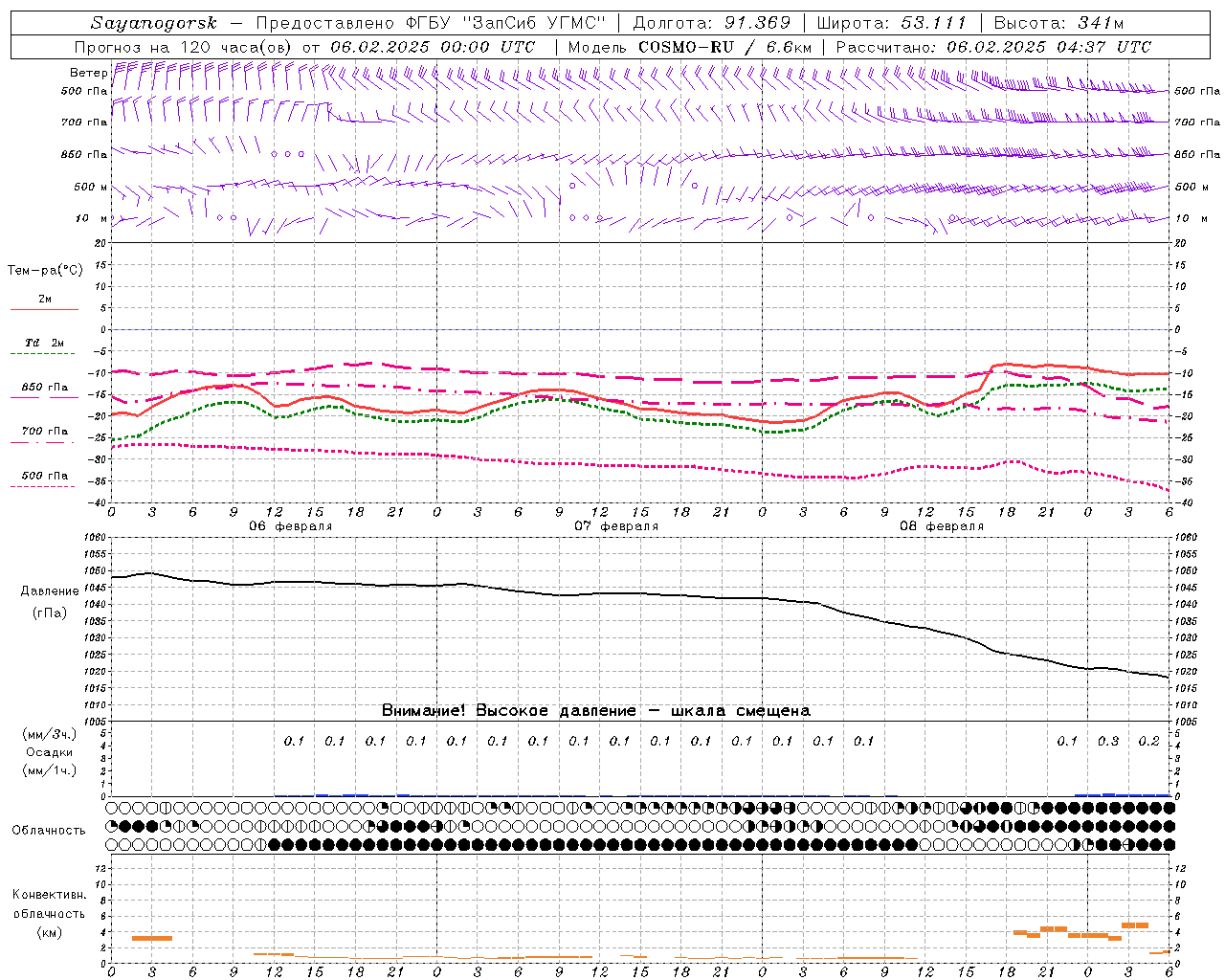The height and width of the screenshot is (980, 1225).
Task: Click the 0.2 precipitation value
Action: click(1148, 742)
